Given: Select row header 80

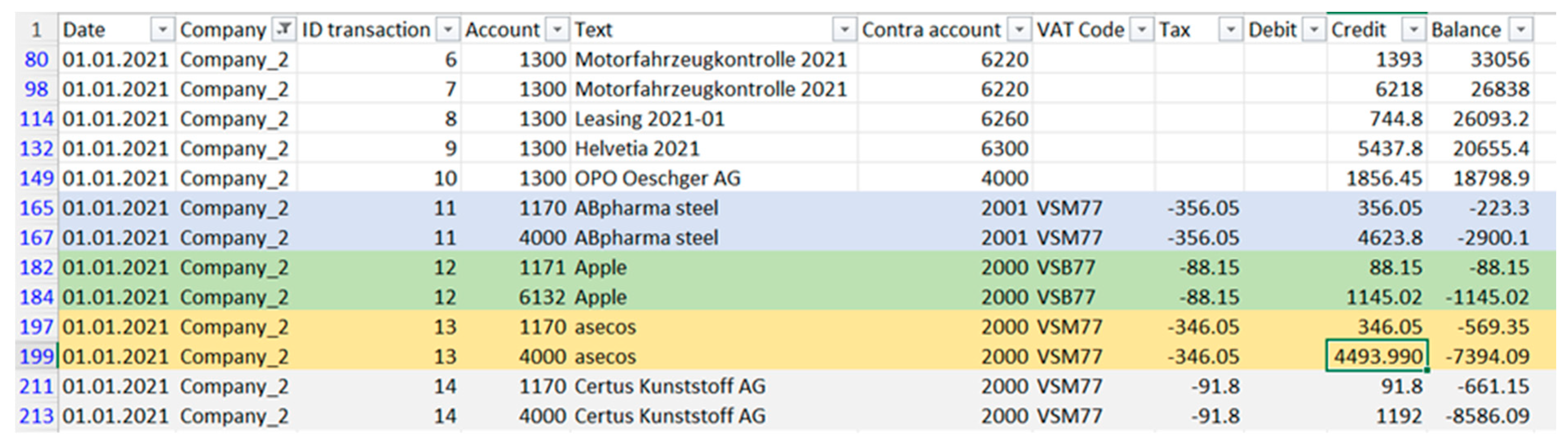Looking at the screenshot, I should [37, 59].
